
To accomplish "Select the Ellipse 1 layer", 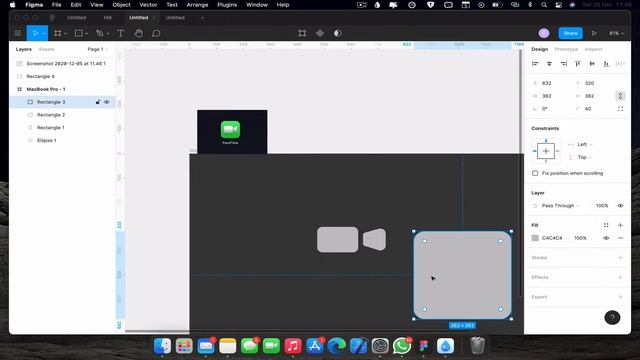I will click(47, 140).
